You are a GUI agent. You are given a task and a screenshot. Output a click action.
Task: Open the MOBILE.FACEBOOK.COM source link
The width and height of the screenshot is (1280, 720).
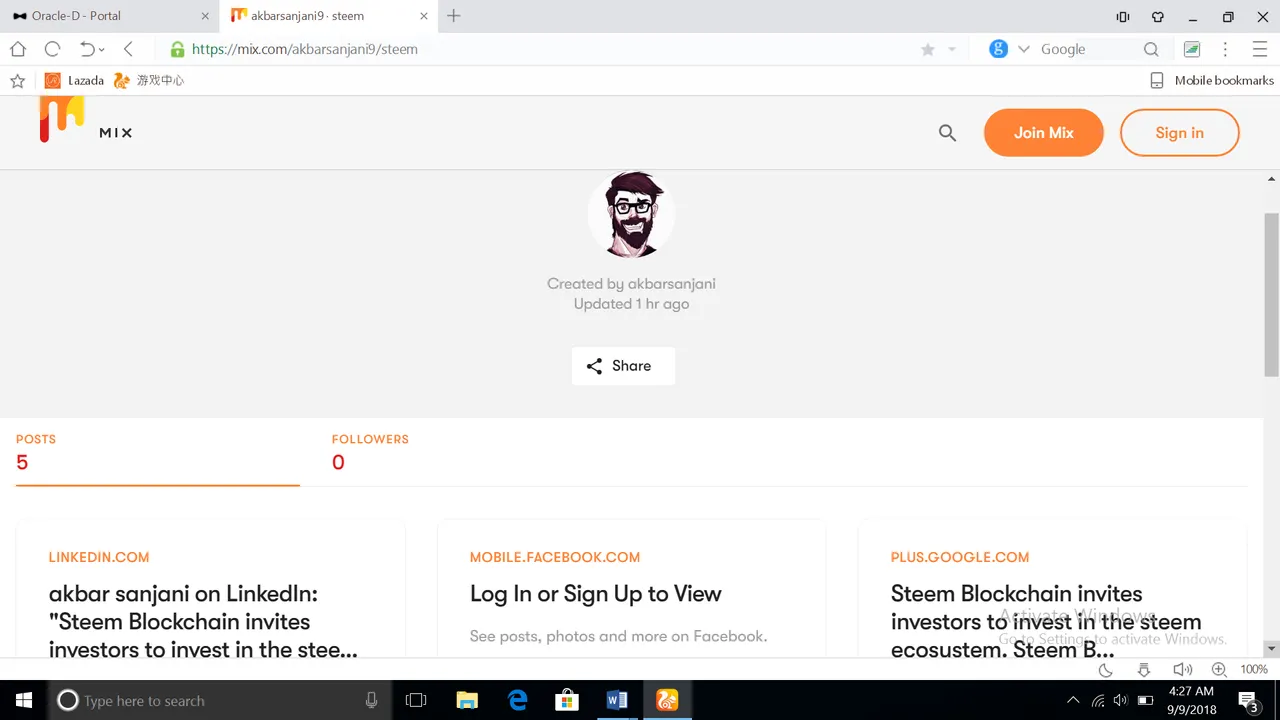[555, 557]
